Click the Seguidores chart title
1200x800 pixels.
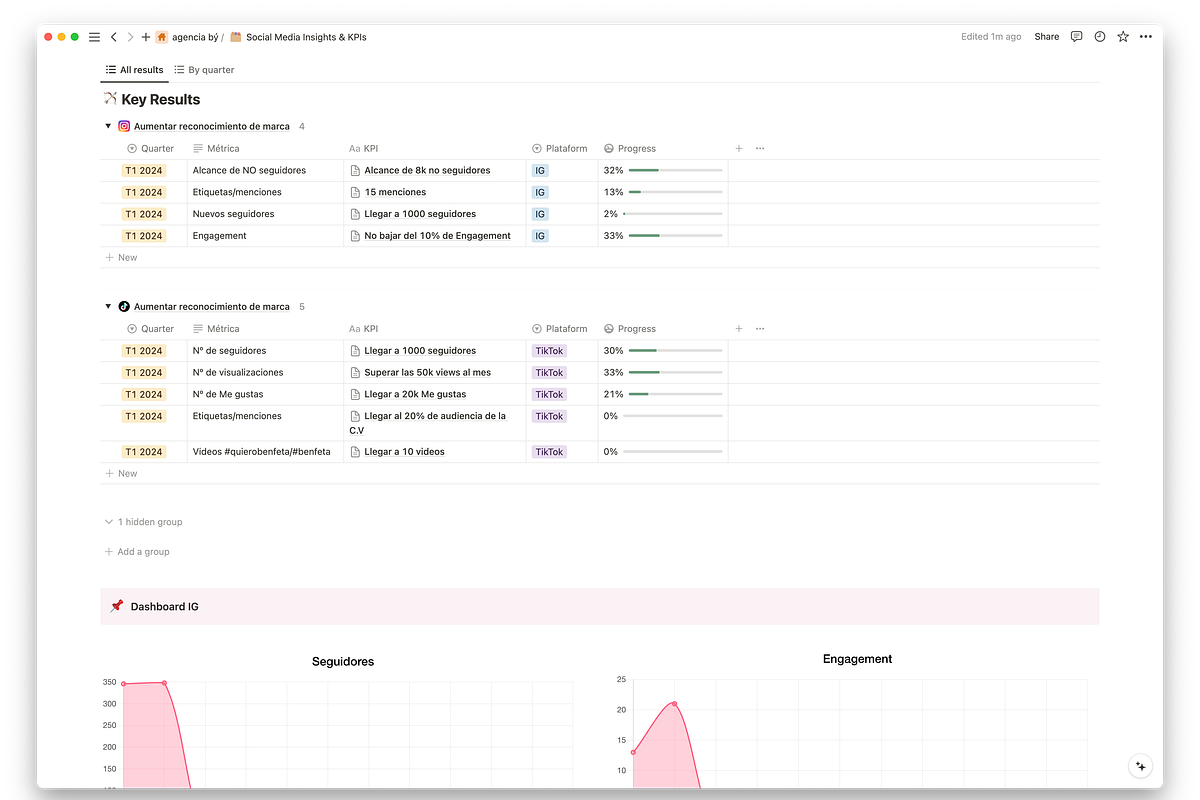point(343,661)
